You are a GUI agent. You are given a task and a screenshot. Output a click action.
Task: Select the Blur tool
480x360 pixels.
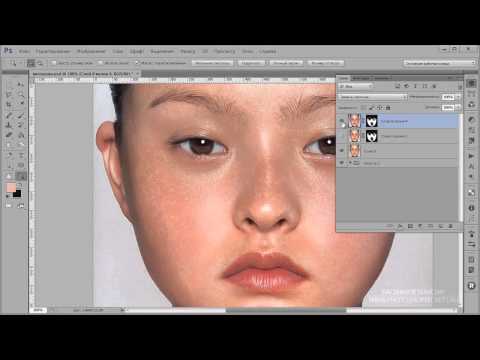click(x=9, y=145)
